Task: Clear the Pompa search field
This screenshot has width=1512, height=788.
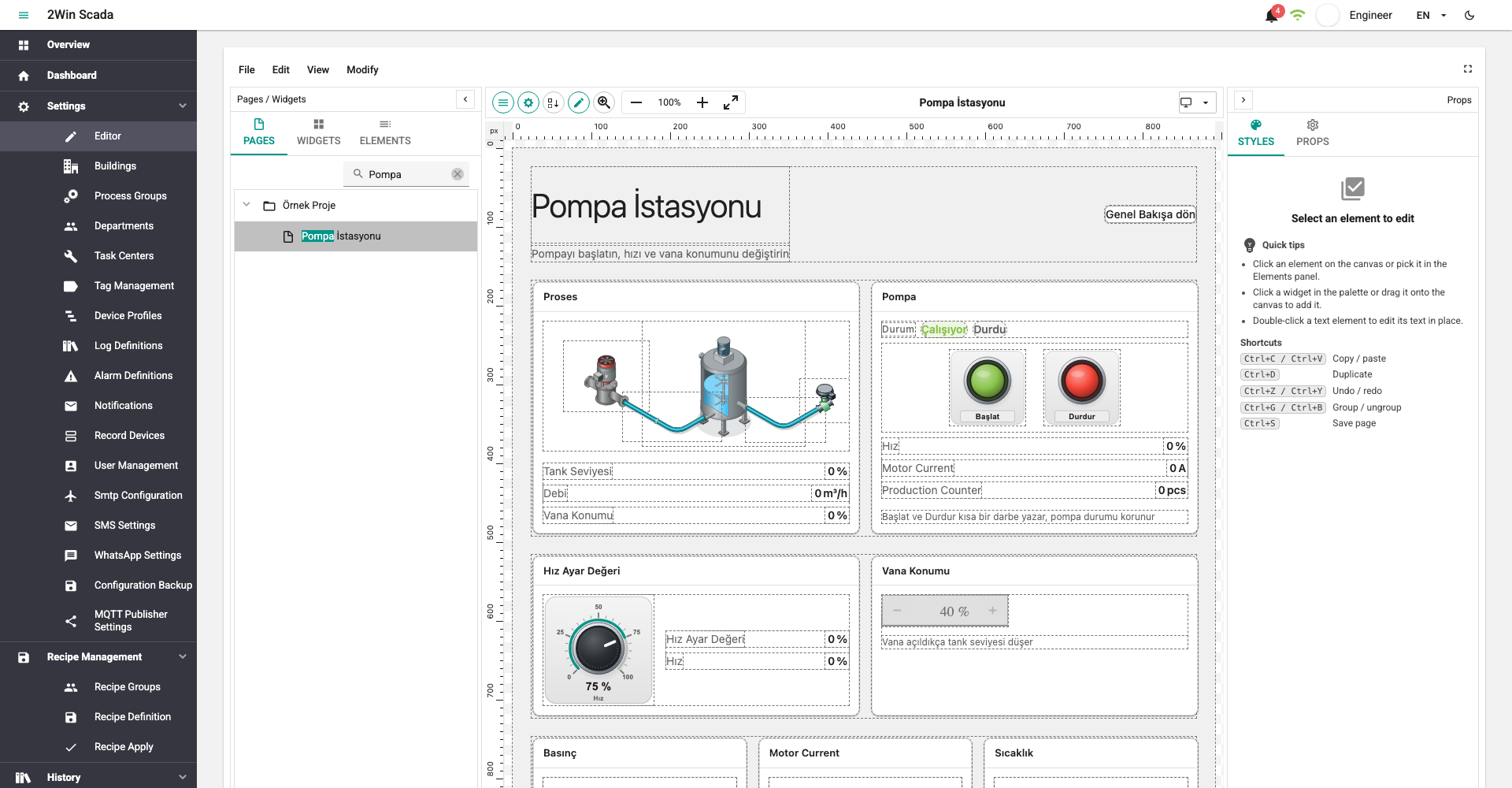Action: (458, 174)
